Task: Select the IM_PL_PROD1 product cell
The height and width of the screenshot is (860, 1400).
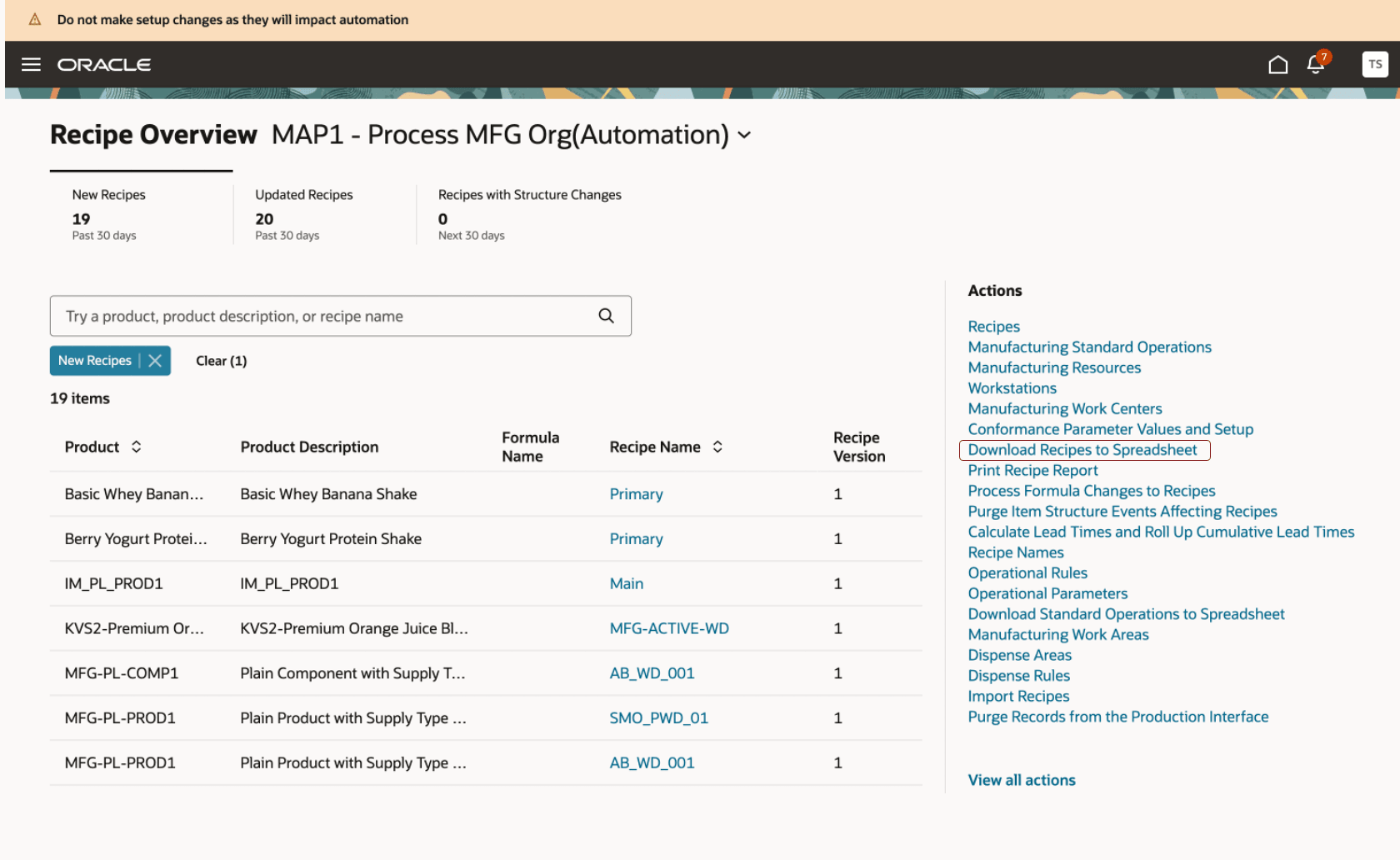Action: pyautogui.click(x=113, y=583)
